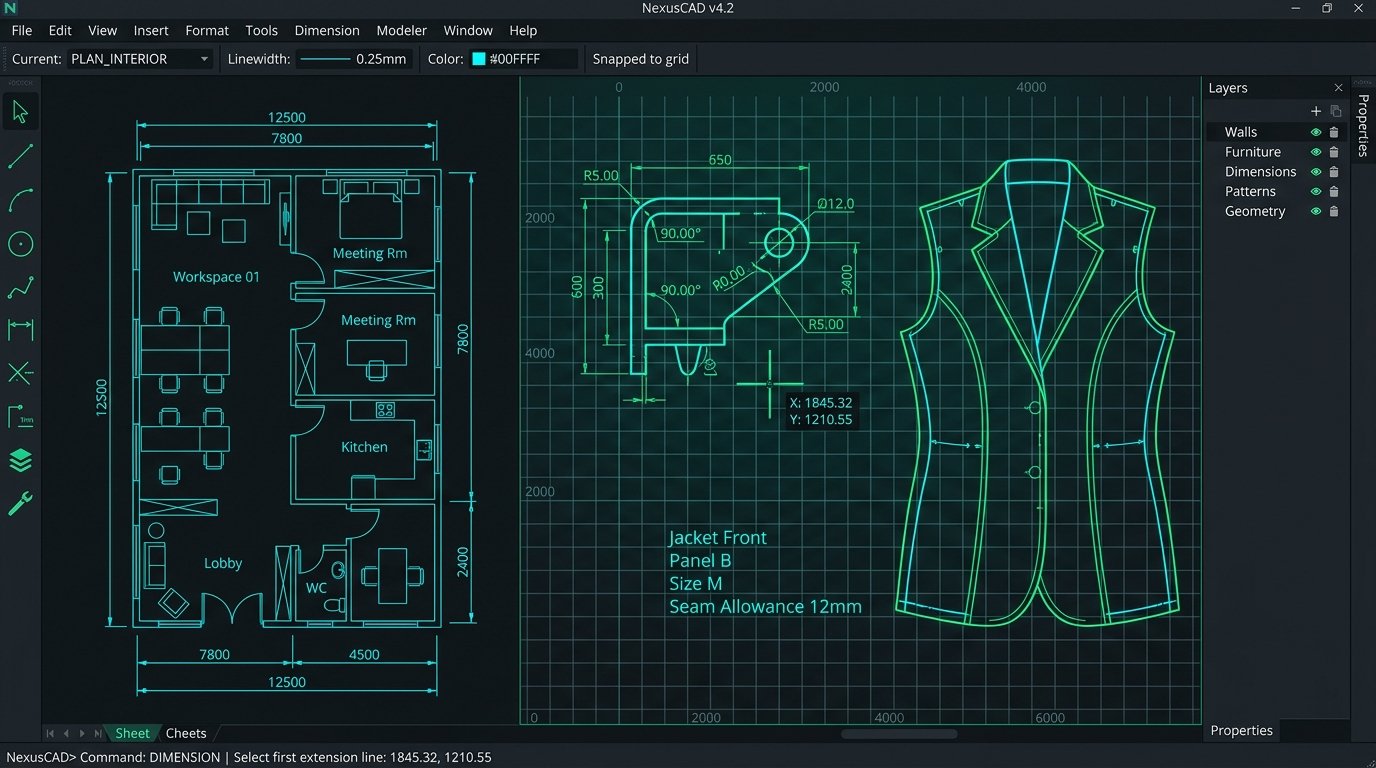The image size is (1376, 768).
Task: Open the Edit menu
Action: click(x=60, y=30)
